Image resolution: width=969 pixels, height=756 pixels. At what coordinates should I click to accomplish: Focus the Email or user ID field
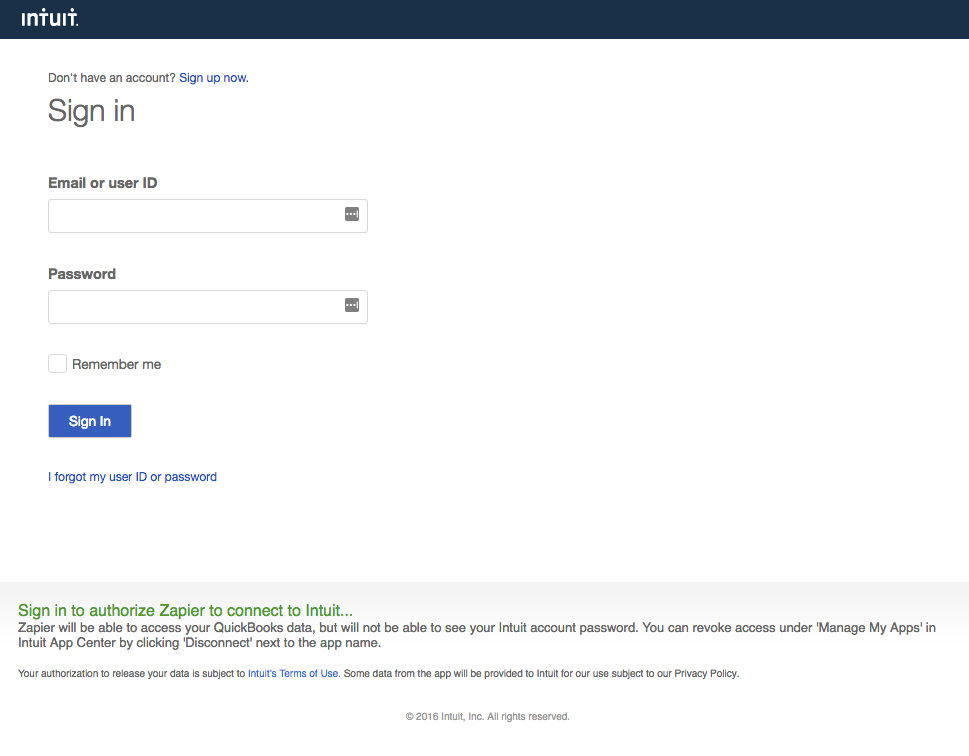[208, 216]
